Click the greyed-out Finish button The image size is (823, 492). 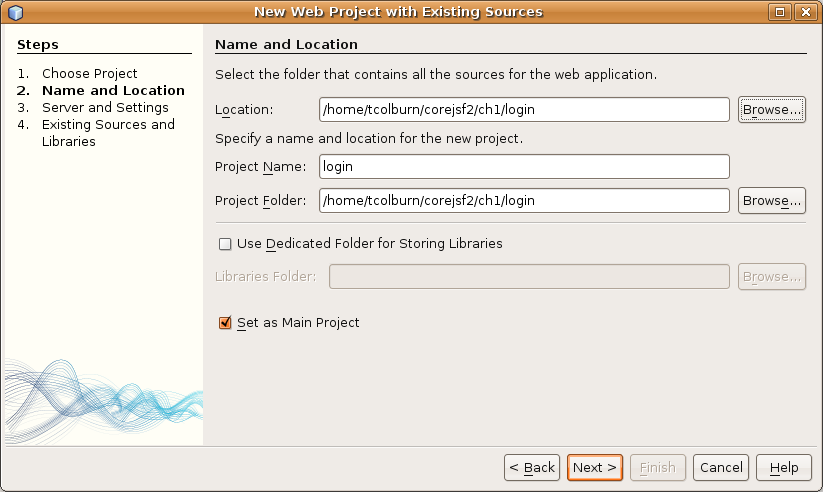point(658,467)
